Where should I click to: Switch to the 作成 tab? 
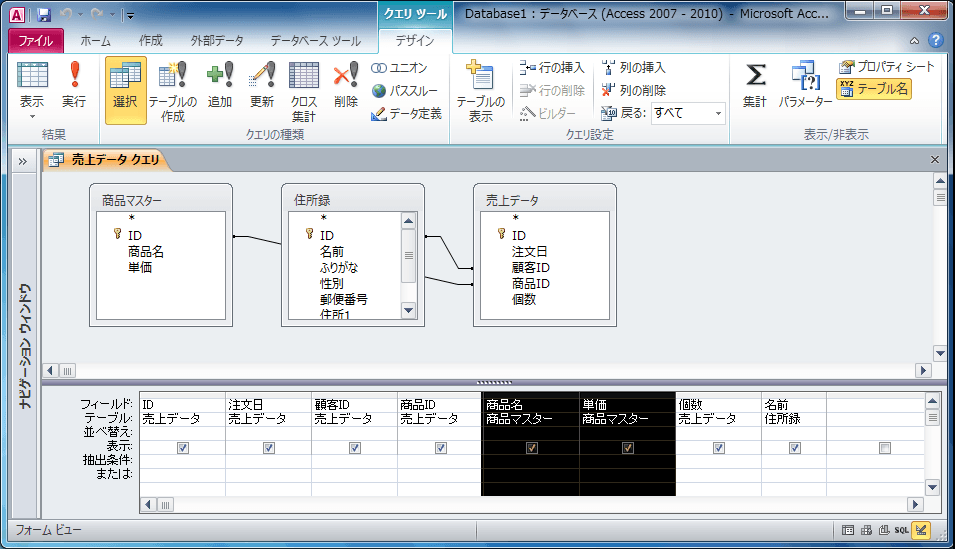pos(150,41)
